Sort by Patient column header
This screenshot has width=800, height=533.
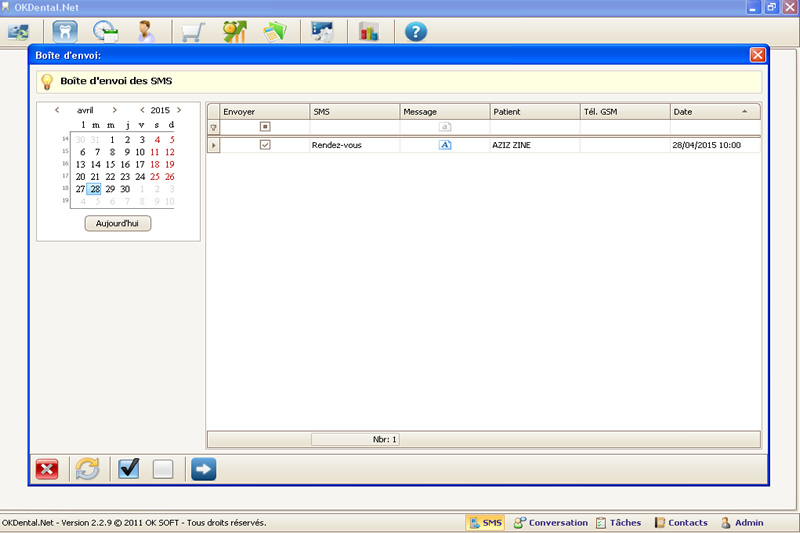point(535,112)
